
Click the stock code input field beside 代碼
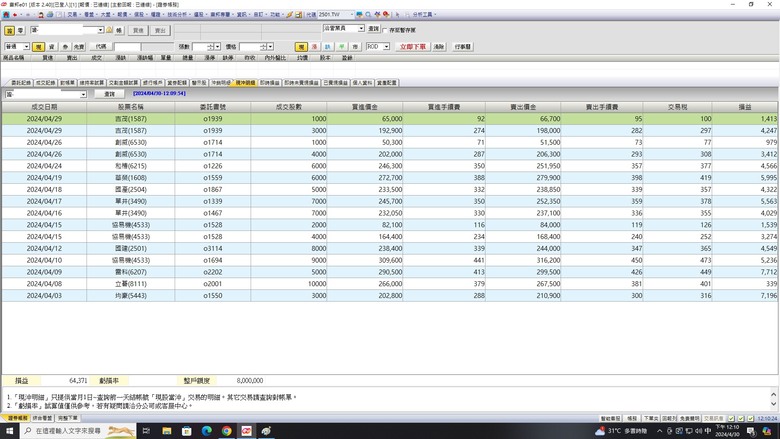(127, 47)
